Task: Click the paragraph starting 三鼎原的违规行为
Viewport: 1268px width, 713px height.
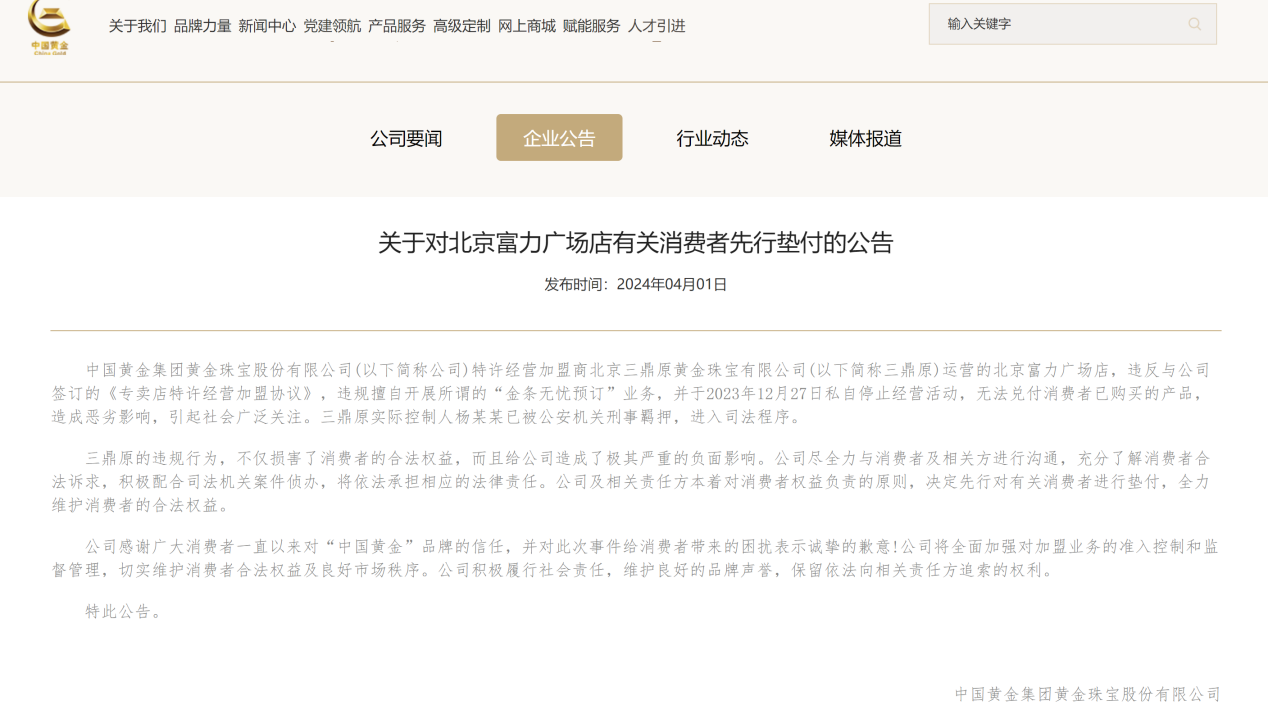Action: (x=632, y=482)
